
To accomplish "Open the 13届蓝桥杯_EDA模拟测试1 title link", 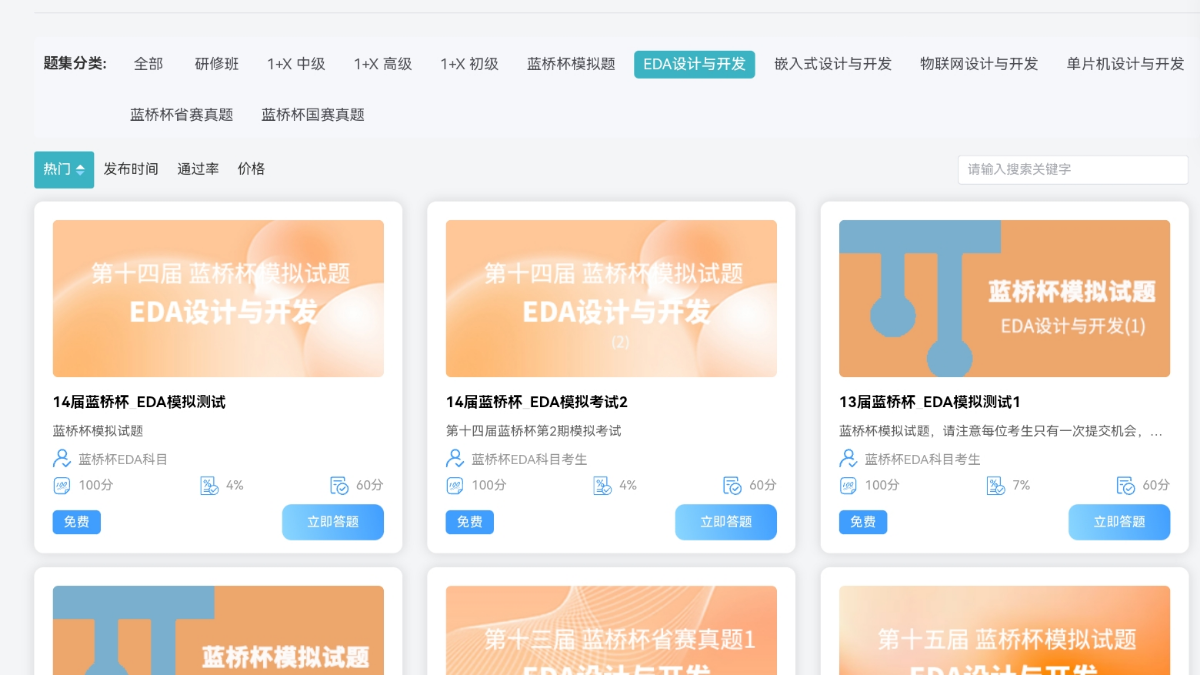I will click(930, 402).
